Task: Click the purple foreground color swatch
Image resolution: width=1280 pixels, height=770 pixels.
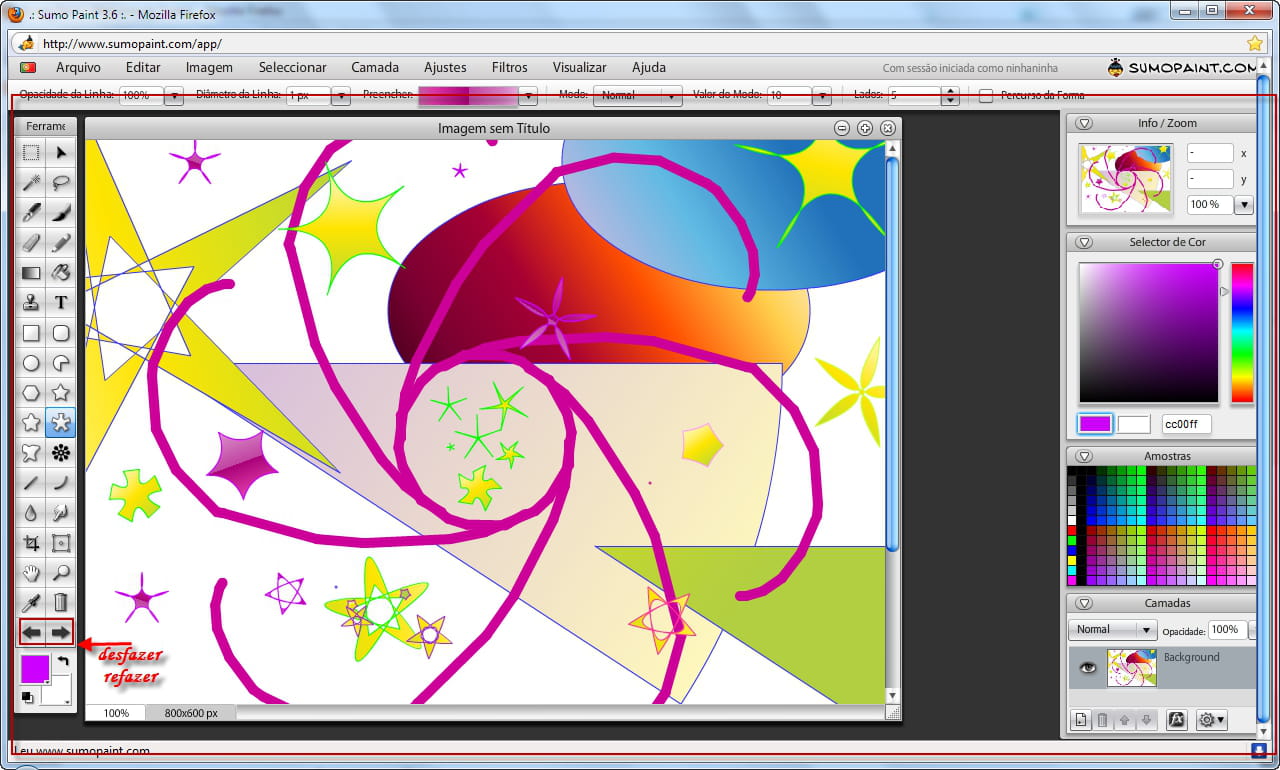Action: pos(35,668)
